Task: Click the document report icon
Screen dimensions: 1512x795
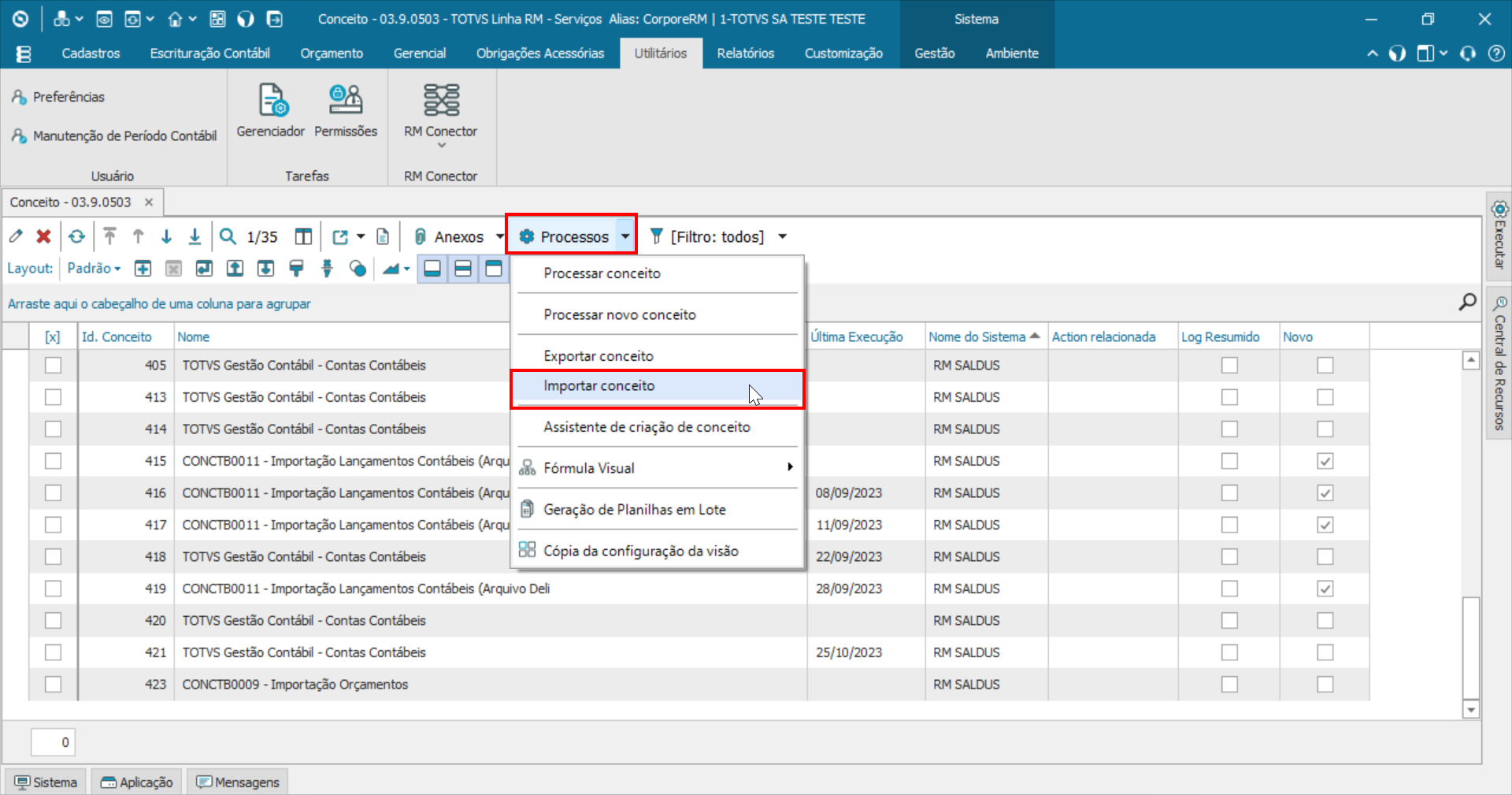Action: (x=383, y=236)
